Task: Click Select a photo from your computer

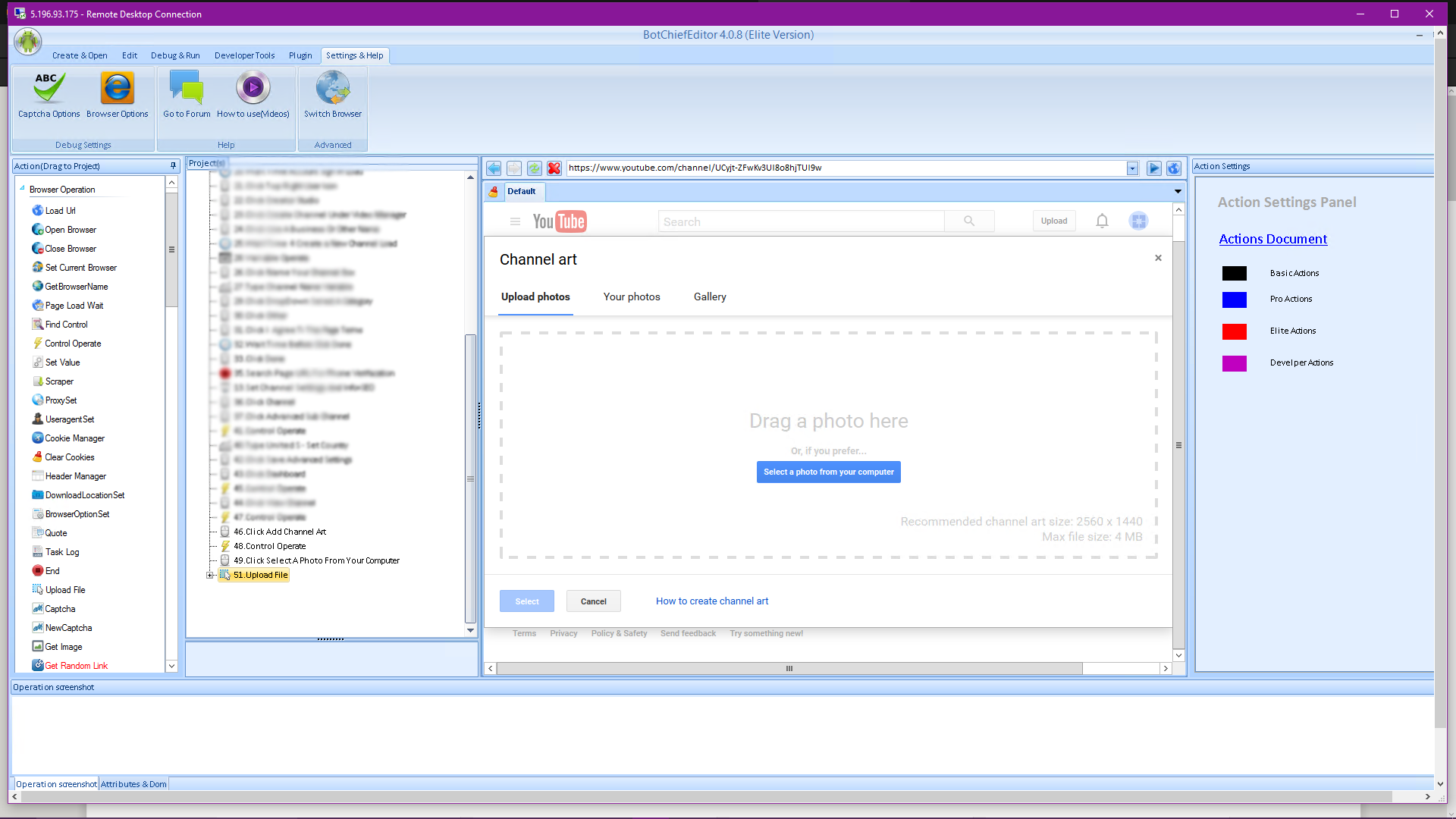Action: pyautogui.click(x=828, y=472)
